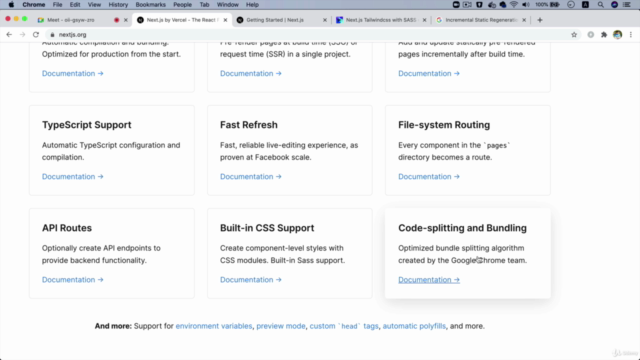This screenshot has height=360, width=640.
Task: Switch to the Incremental Static Regeneration tab
Action: (x=481, y=20)
